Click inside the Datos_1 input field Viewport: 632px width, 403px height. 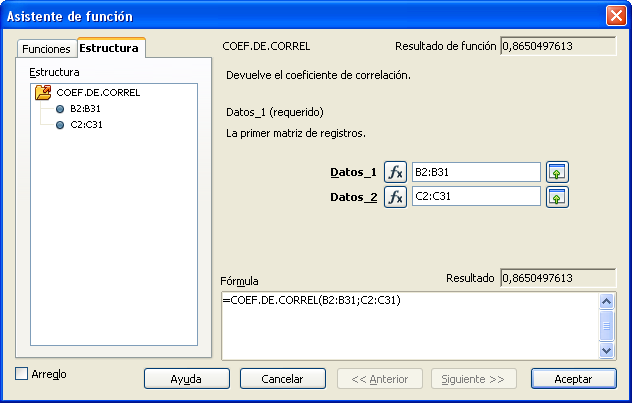point(476,172)
